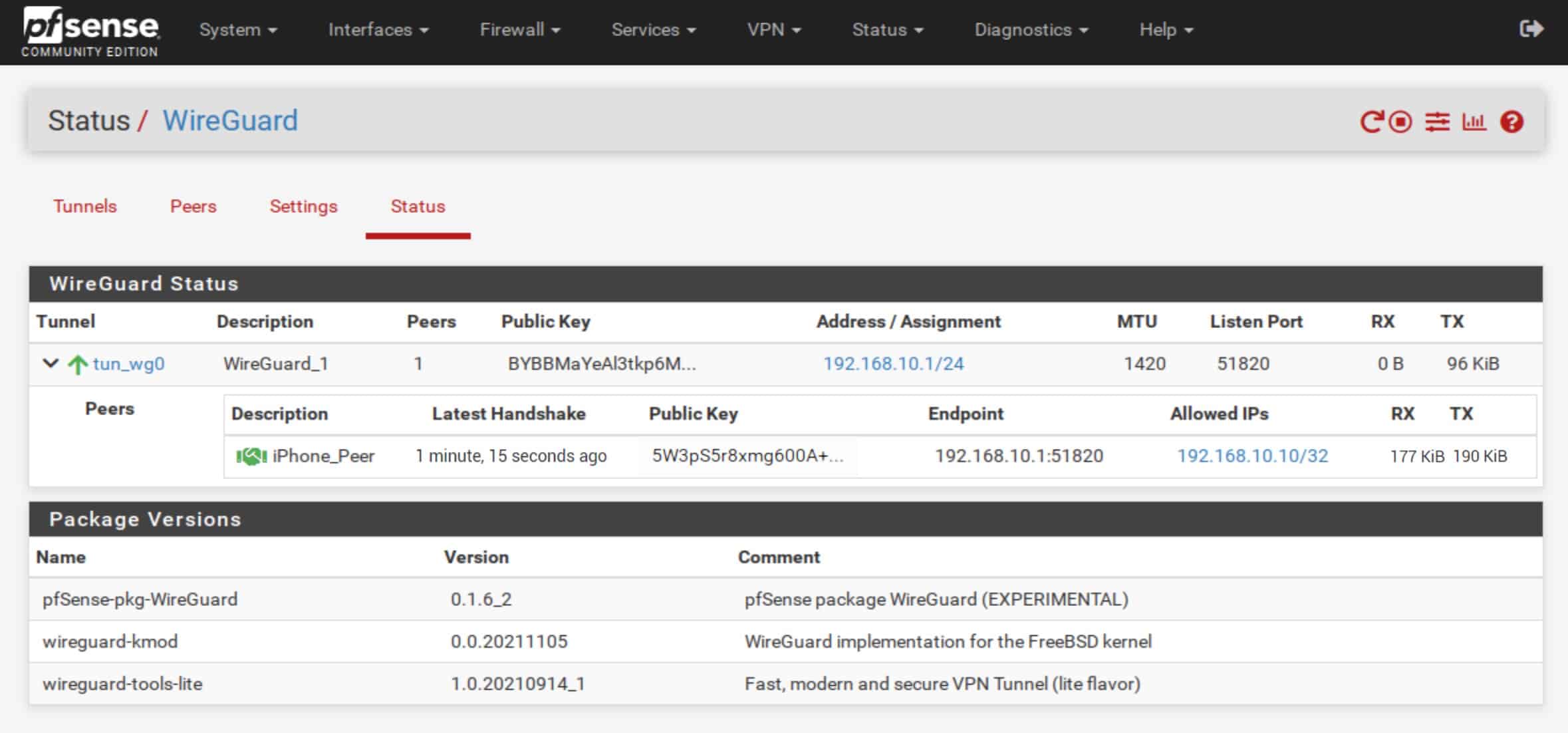Open the Diagnostics dropdown menu
The image size is (1568, 733).
point(1031,30)
